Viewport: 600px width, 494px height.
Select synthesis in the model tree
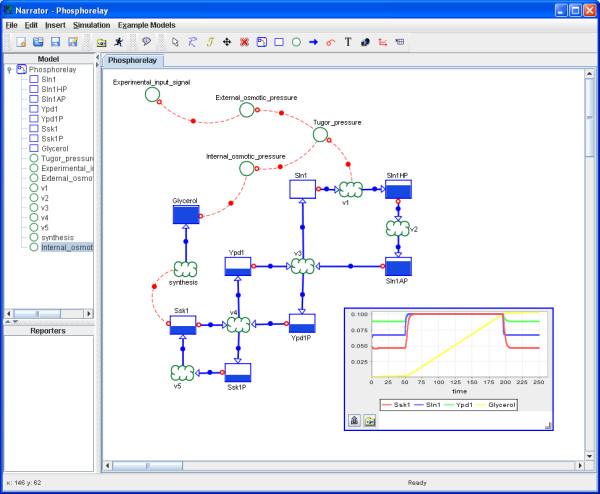(59, 237)
